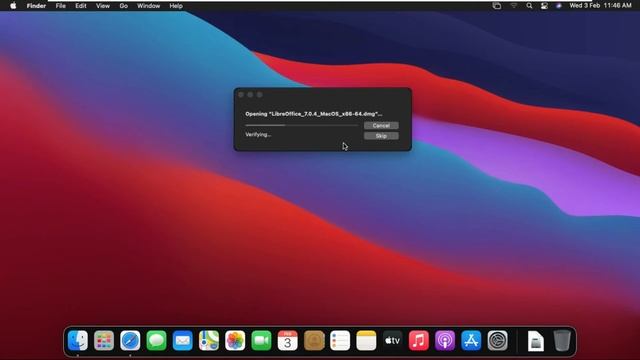
Task: Open System Preferences from the Dock
Action: point(498,340)
